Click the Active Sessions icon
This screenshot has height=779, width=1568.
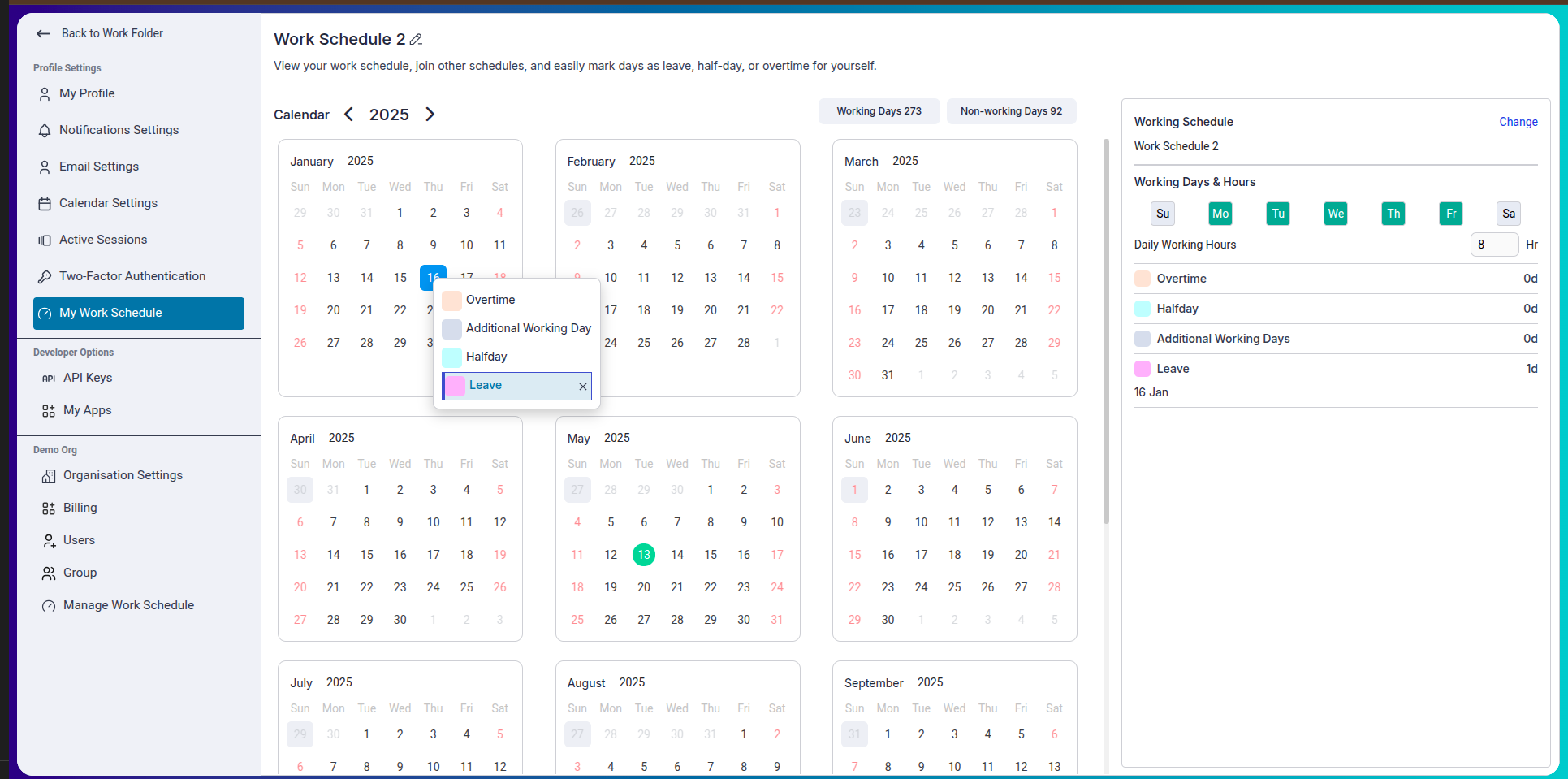pos(45,240)
